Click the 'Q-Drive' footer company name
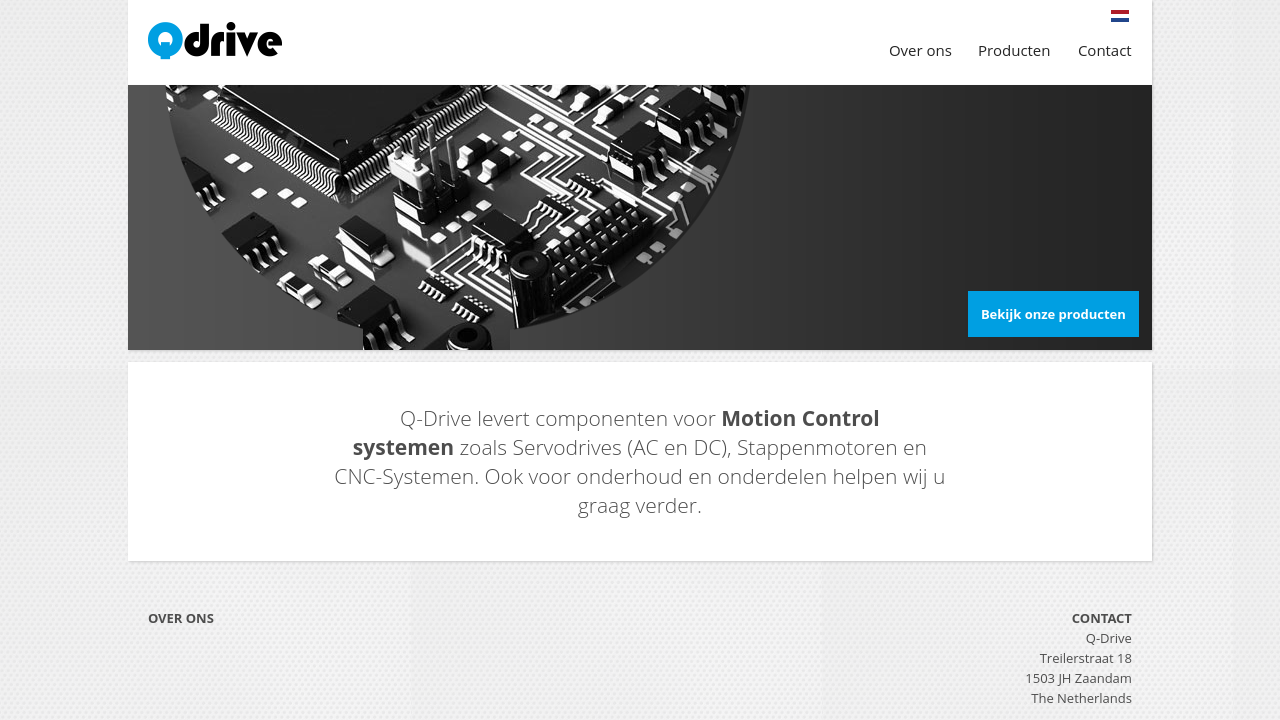1280x720 pixels. pos(1109,638)
